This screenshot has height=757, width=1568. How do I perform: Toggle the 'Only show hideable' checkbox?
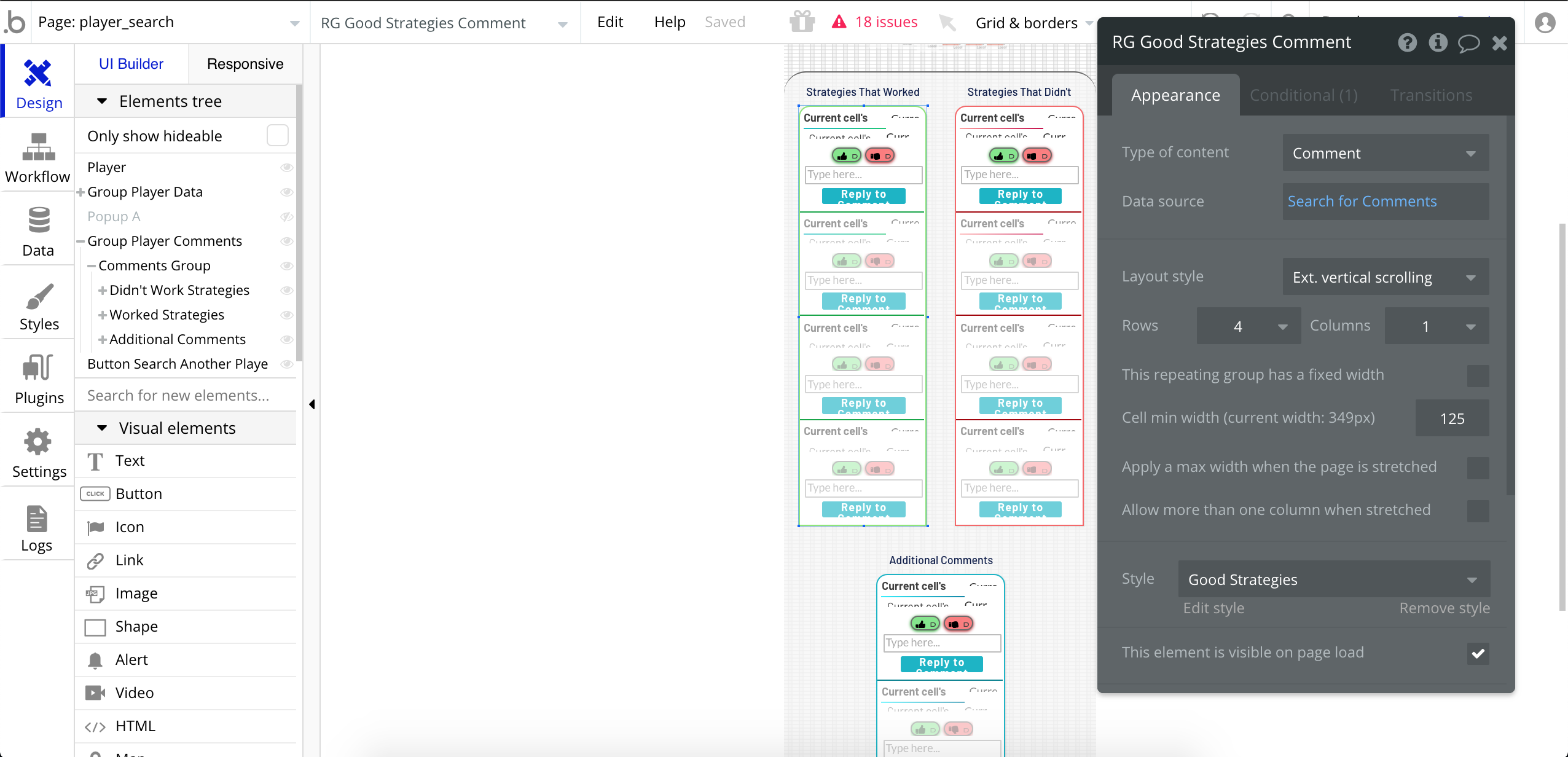point(277,136)
